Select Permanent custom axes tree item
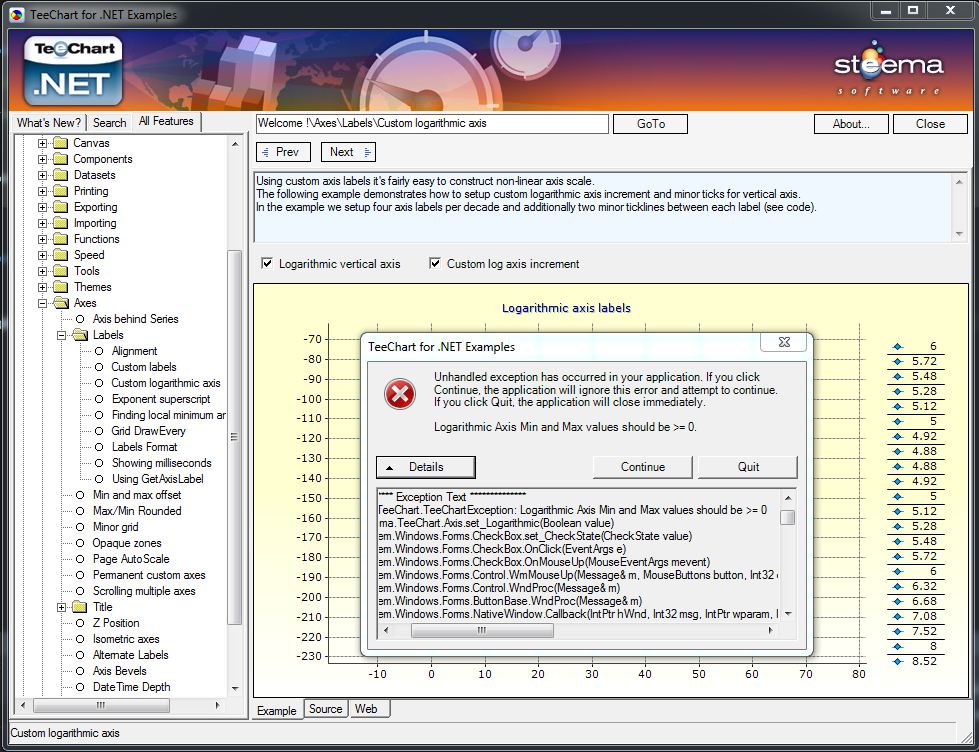The image size is (979, 752). pyautogui.click(x=149, y=575)
